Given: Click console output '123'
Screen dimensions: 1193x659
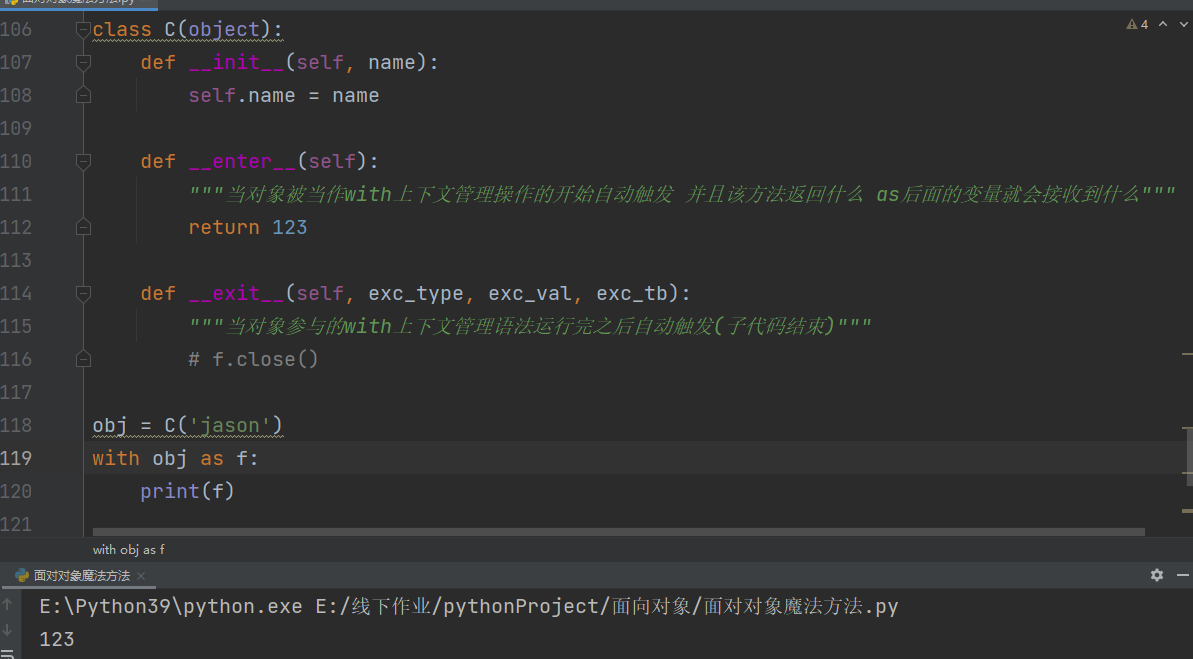Looking at the screenshot, I should click(57, 639).
